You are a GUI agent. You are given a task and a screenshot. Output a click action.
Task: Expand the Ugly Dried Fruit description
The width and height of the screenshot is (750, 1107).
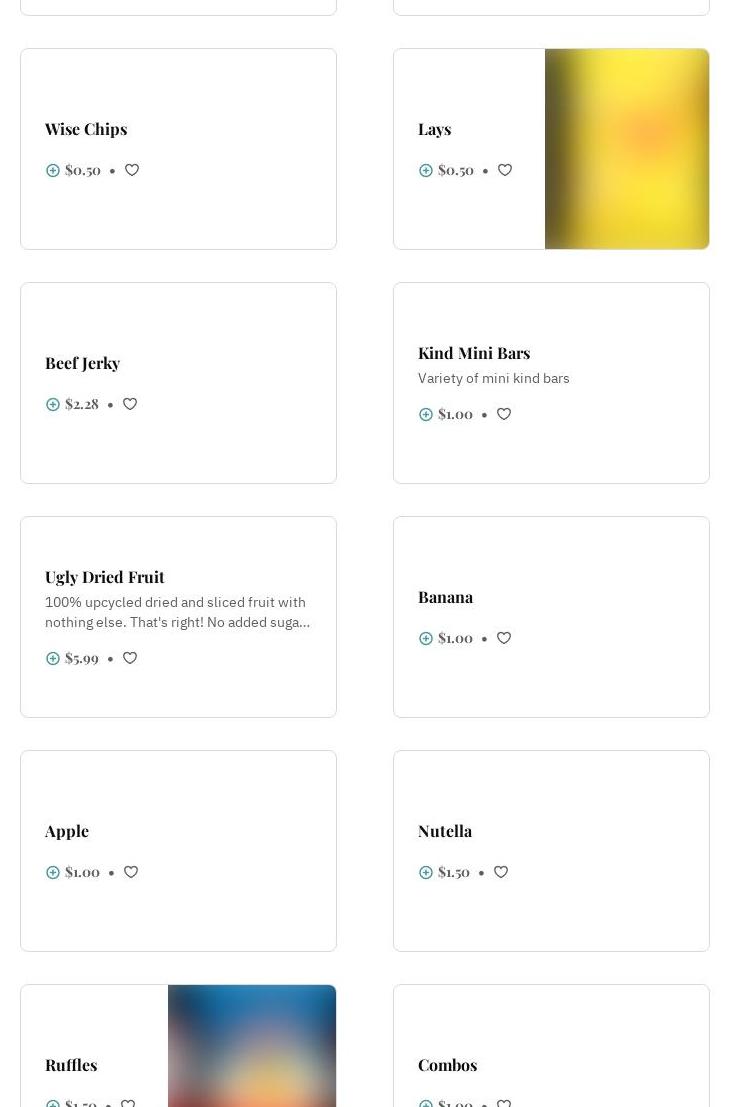(177, 612)
